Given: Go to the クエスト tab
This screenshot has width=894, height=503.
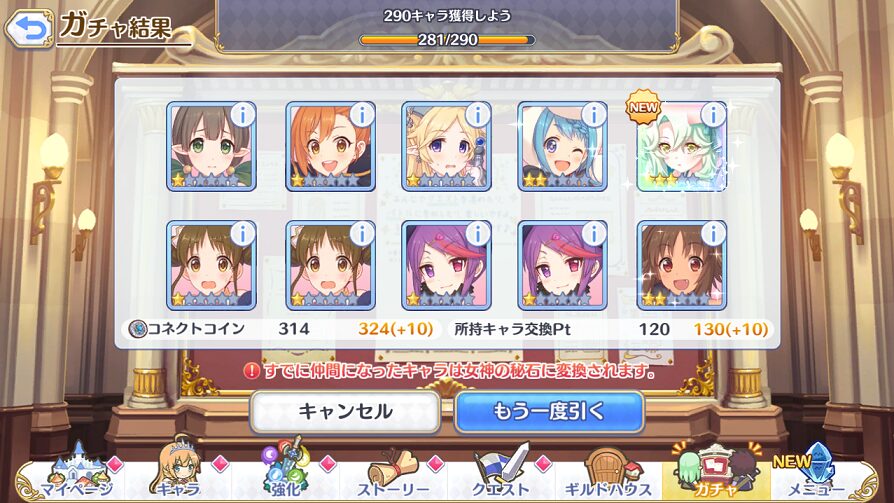Looking at the screenshot, I should [x=501, y=471].
